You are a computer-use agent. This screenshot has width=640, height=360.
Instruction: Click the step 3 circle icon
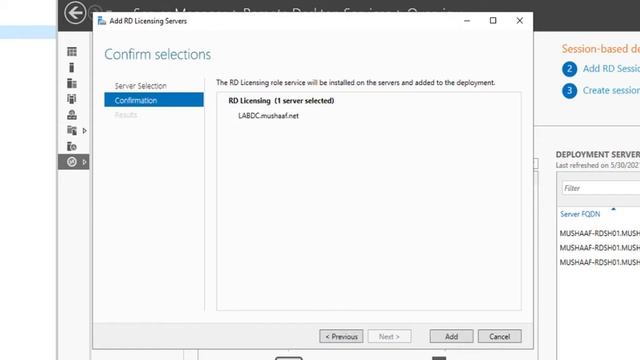click(569, 90)
